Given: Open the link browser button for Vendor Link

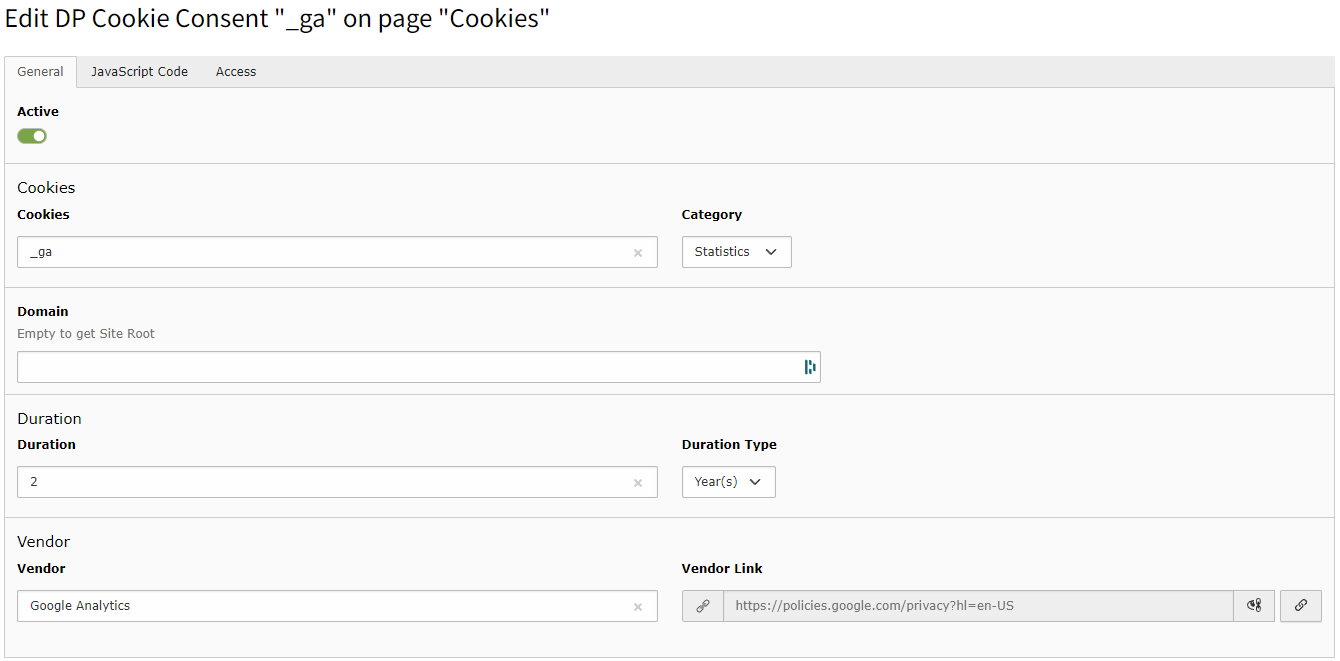Looking at the screenshot, I should pos(1301,606).
